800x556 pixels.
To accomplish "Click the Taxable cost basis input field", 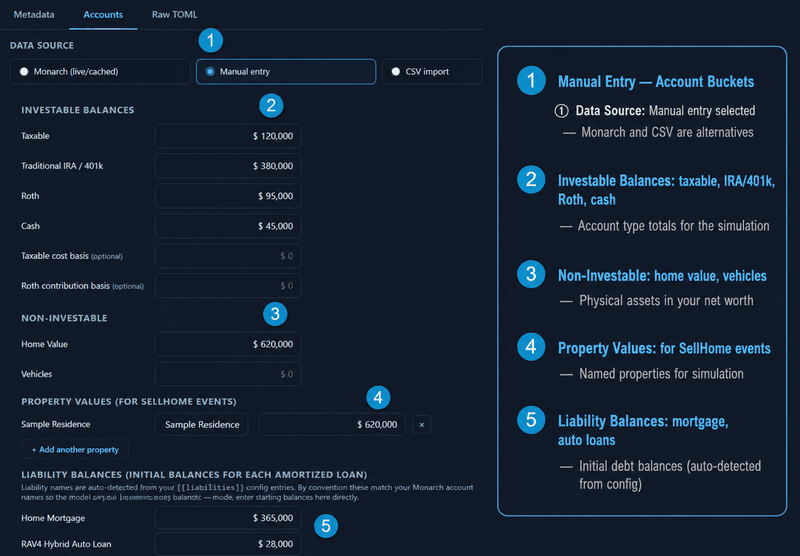I will 228,256.
